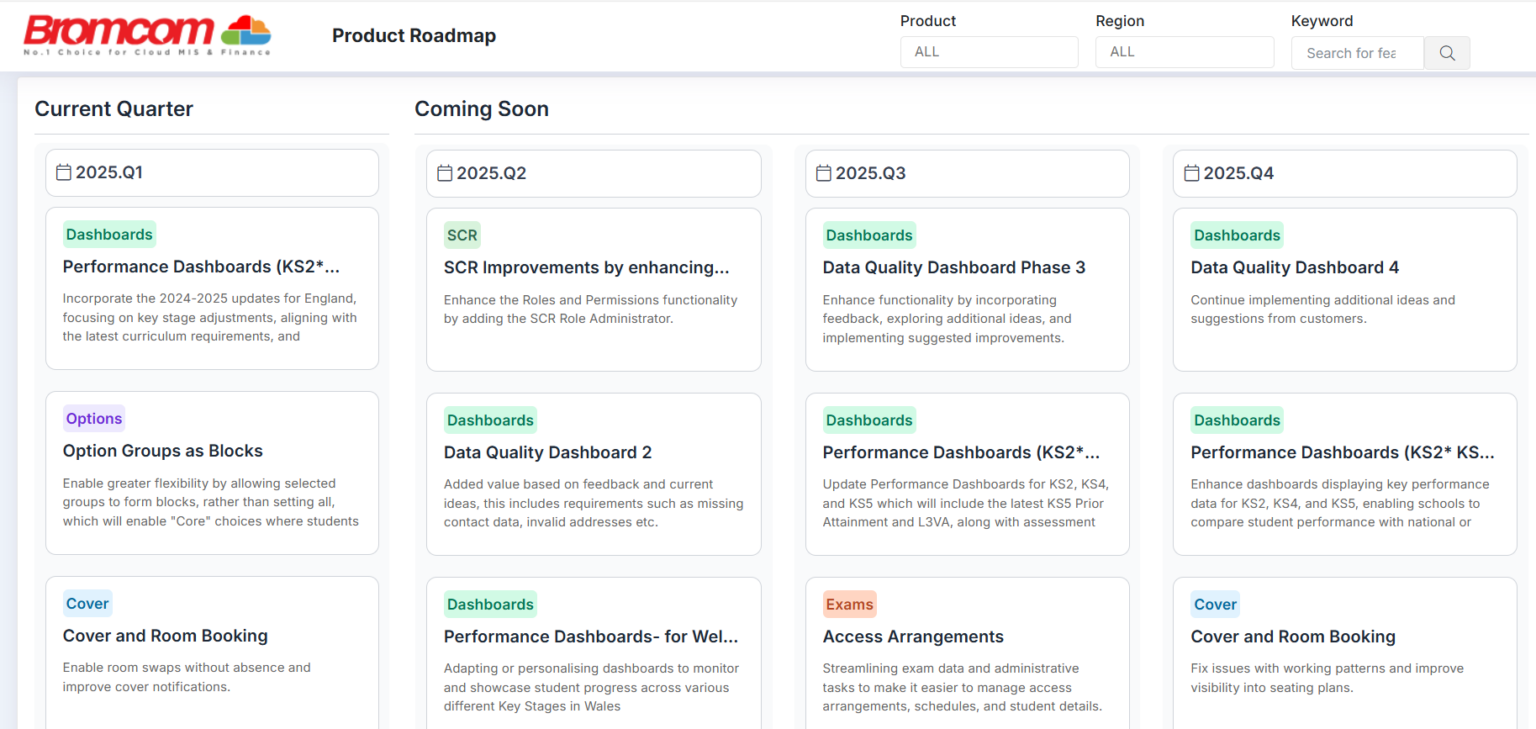Select the Coming Soon section heading
Image resolution: width=1536 pixels, height=729 pixels.
482,109
